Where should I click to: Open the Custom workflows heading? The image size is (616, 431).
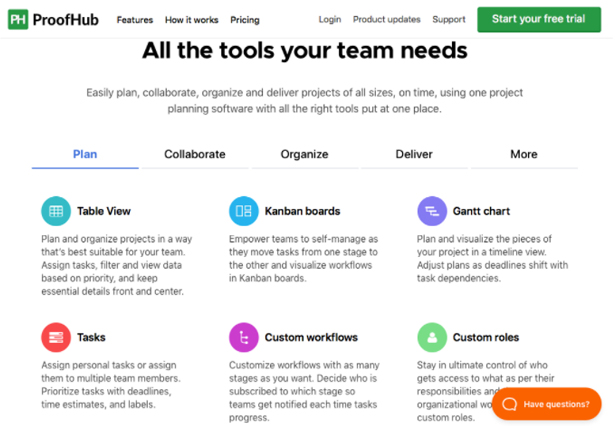[x=311, y=337]
